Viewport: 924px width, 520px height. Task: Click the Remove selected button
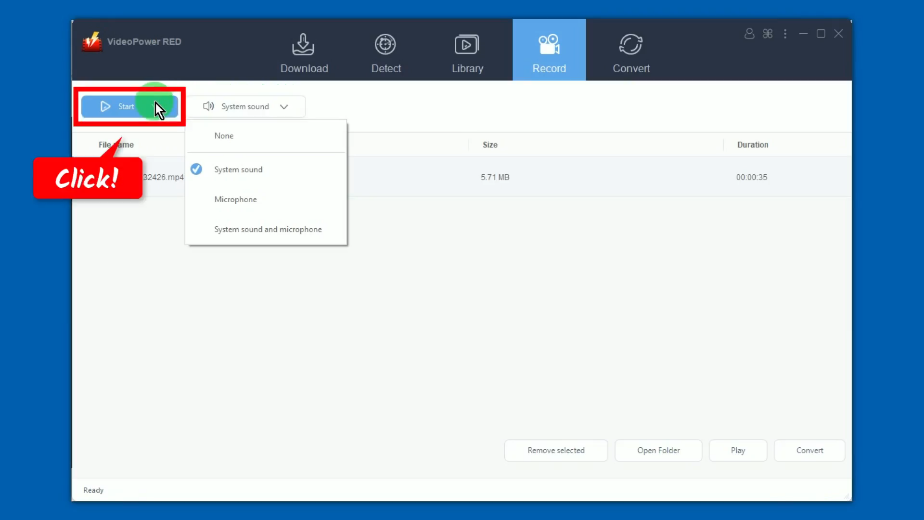point(556,450)
